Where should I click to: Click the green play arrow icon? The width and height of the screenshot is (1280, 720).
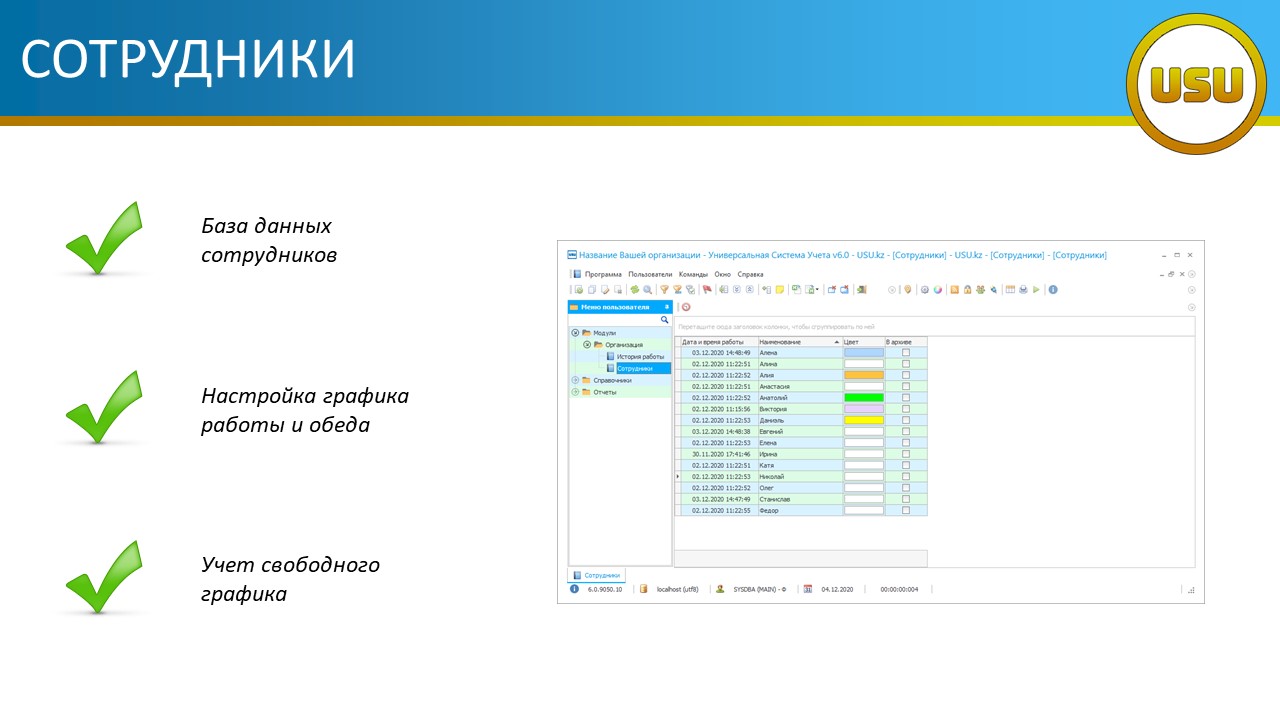point(1036,290)
